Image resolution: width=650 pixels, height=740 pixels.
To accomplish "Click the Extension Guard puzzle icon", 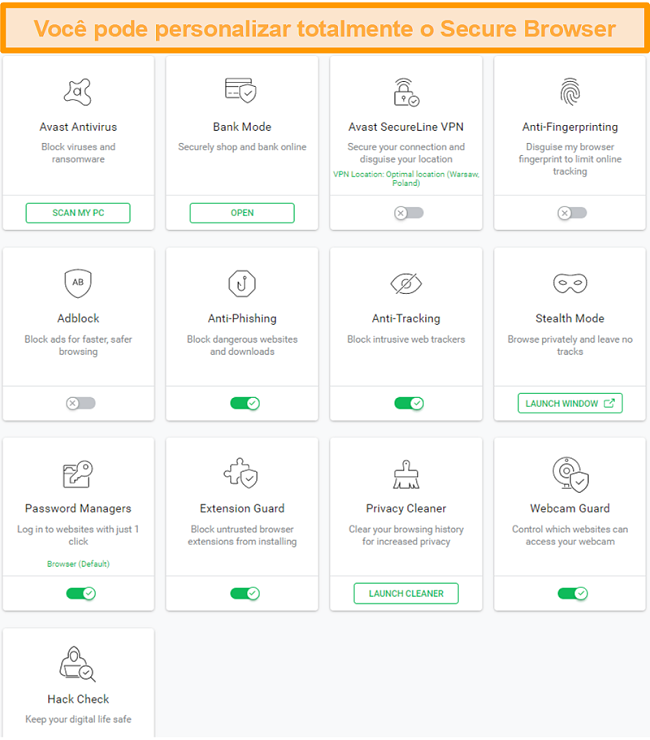I will (x=241, y=473).
